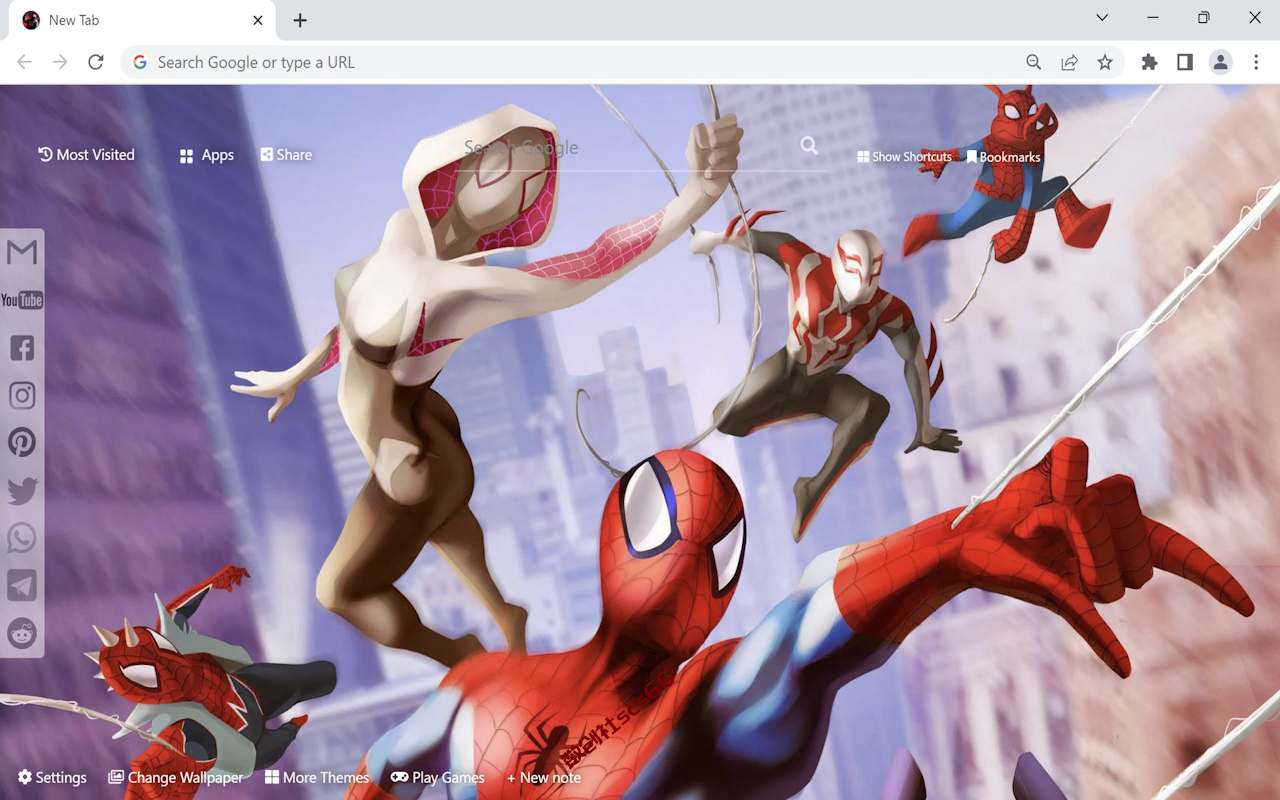Viewport: 1280px width, 800px height.
Task: Open Telegram sidebar shortcut
Action: tap(22, 585)
